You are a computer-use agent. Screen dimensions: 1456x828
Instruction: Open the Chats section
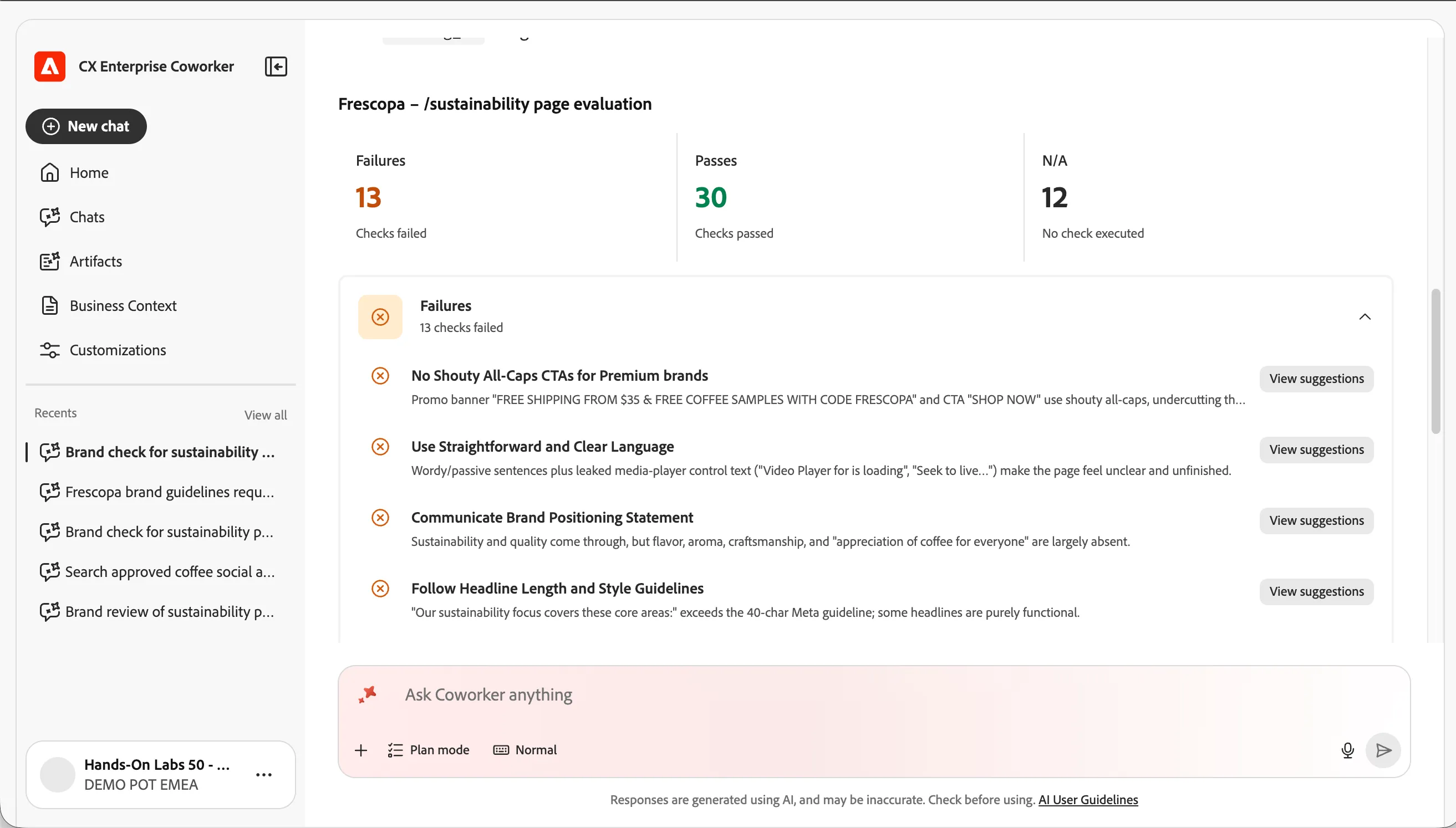click(72, 217)
